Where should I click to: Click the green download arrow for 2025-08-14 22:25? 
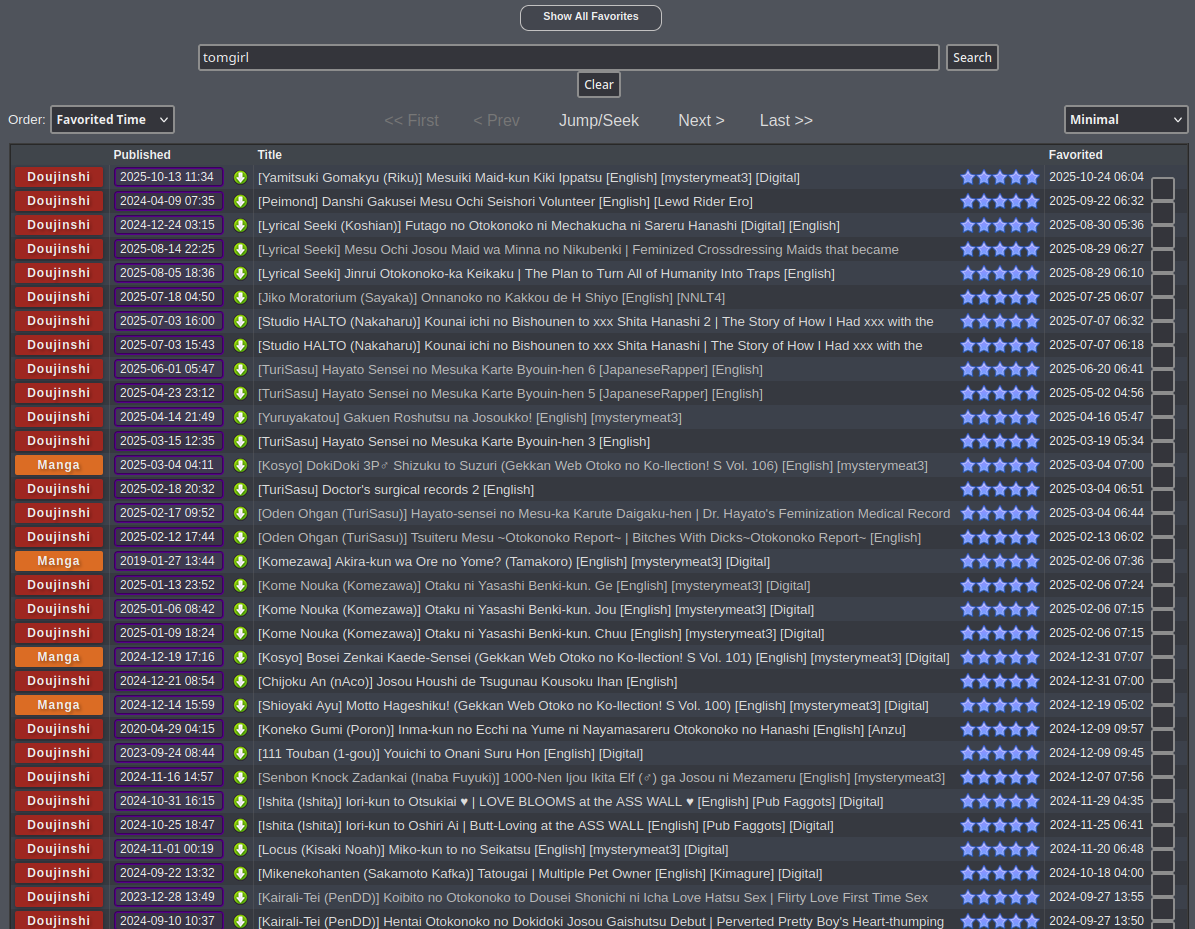(x=240, y=249)
